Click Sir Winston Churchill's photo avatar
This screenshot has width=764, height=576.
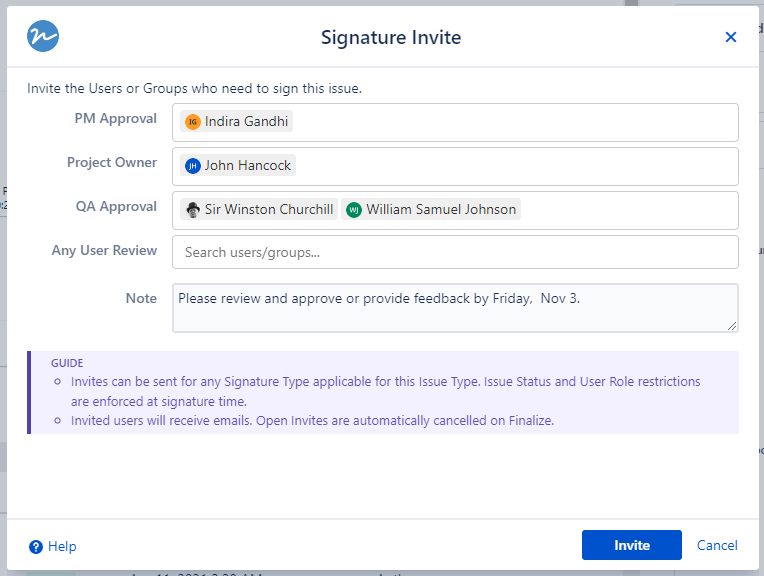point(193,210)
